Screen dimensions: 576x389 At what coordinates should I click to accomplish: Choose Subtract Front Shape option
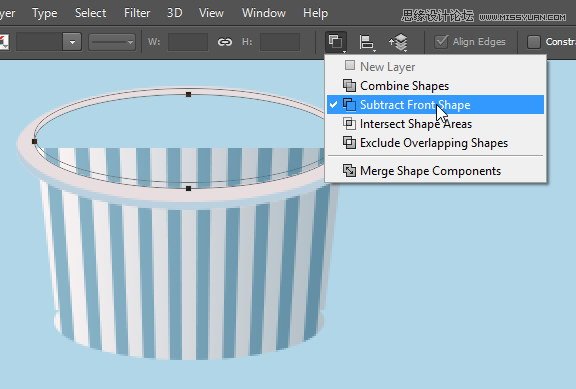[x=435, y=105]
